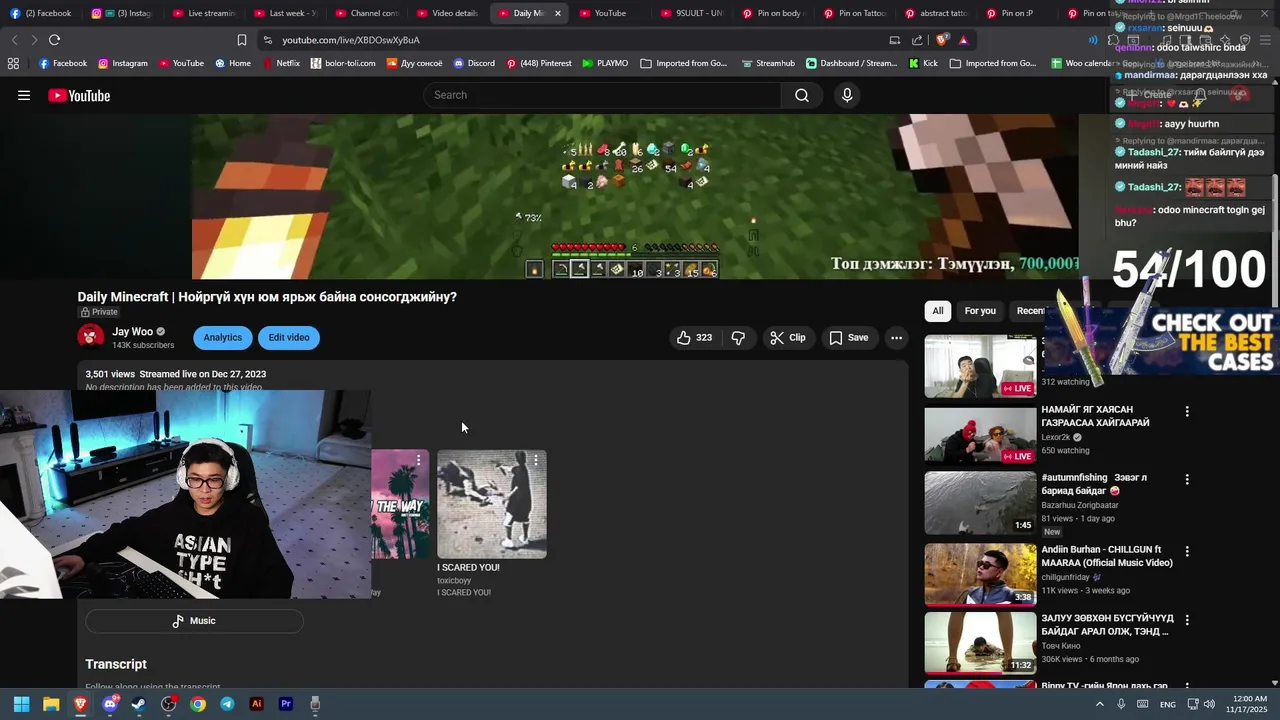Image resolution: width=1280 pixels, height=720 pixels.
Task: Open File Explorer from the taskbar
Action: (x=51, y=704)
